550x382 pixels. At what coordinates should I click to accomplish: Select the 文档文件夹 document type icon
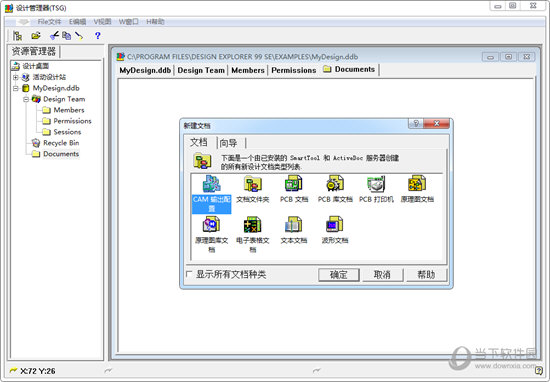(x=253, y=183)
